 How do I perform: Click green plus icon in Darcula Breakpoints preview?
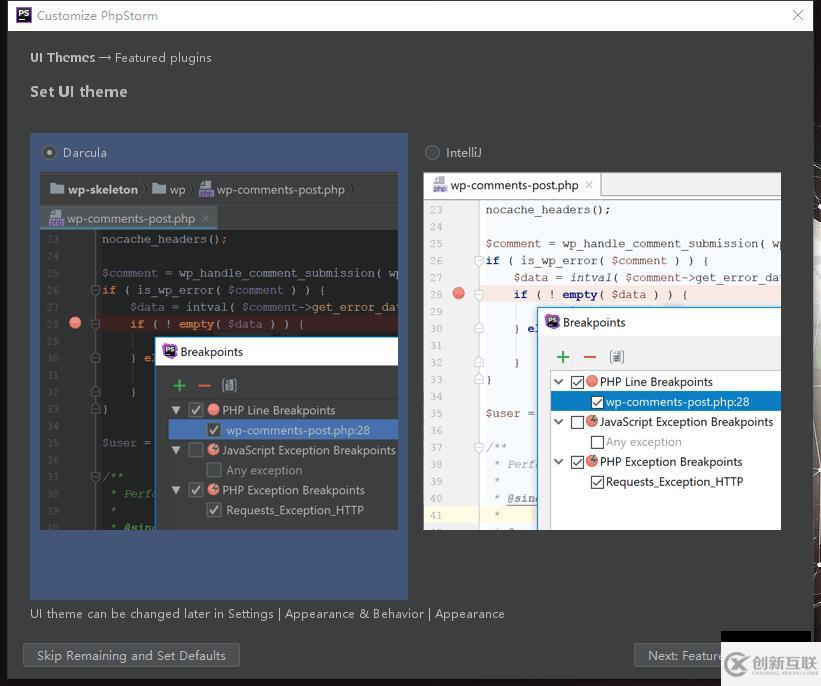(x=180, y=385)
